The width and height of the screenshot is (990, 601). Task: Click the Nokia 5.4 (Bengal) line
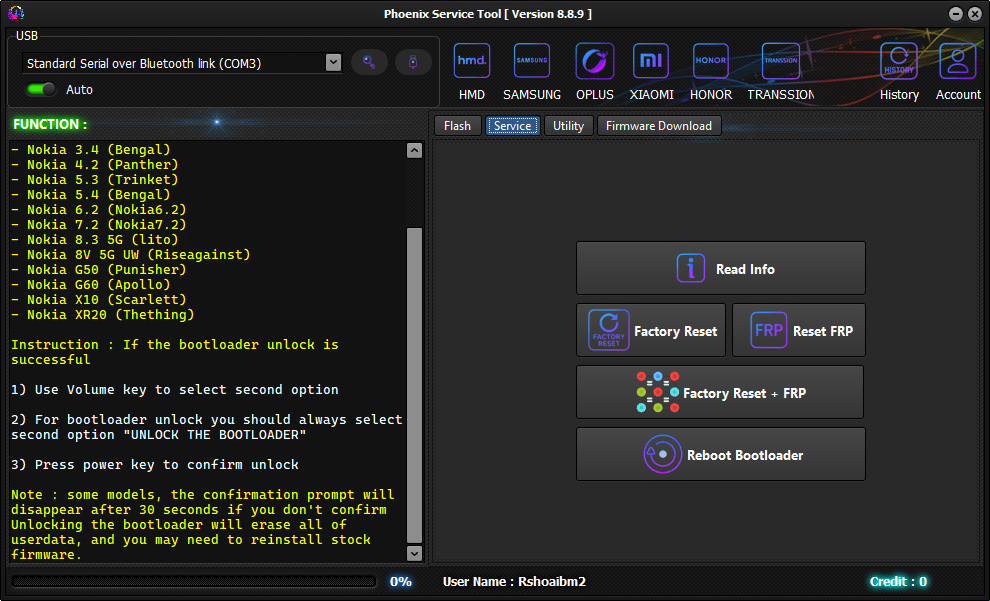(x=91, y=195)
